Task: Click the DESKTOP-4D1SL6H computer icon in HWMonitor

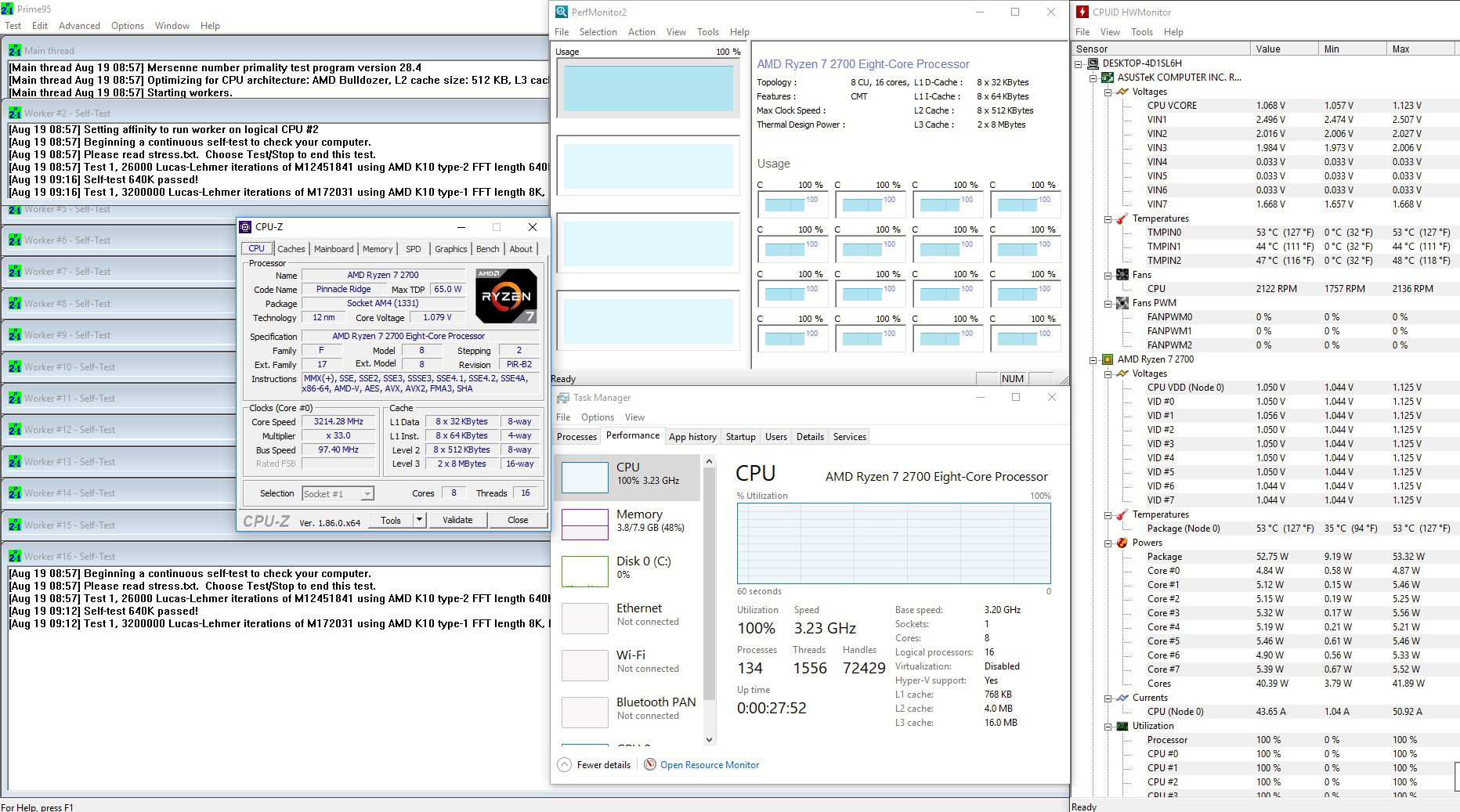Action: tap(1093, 63)
